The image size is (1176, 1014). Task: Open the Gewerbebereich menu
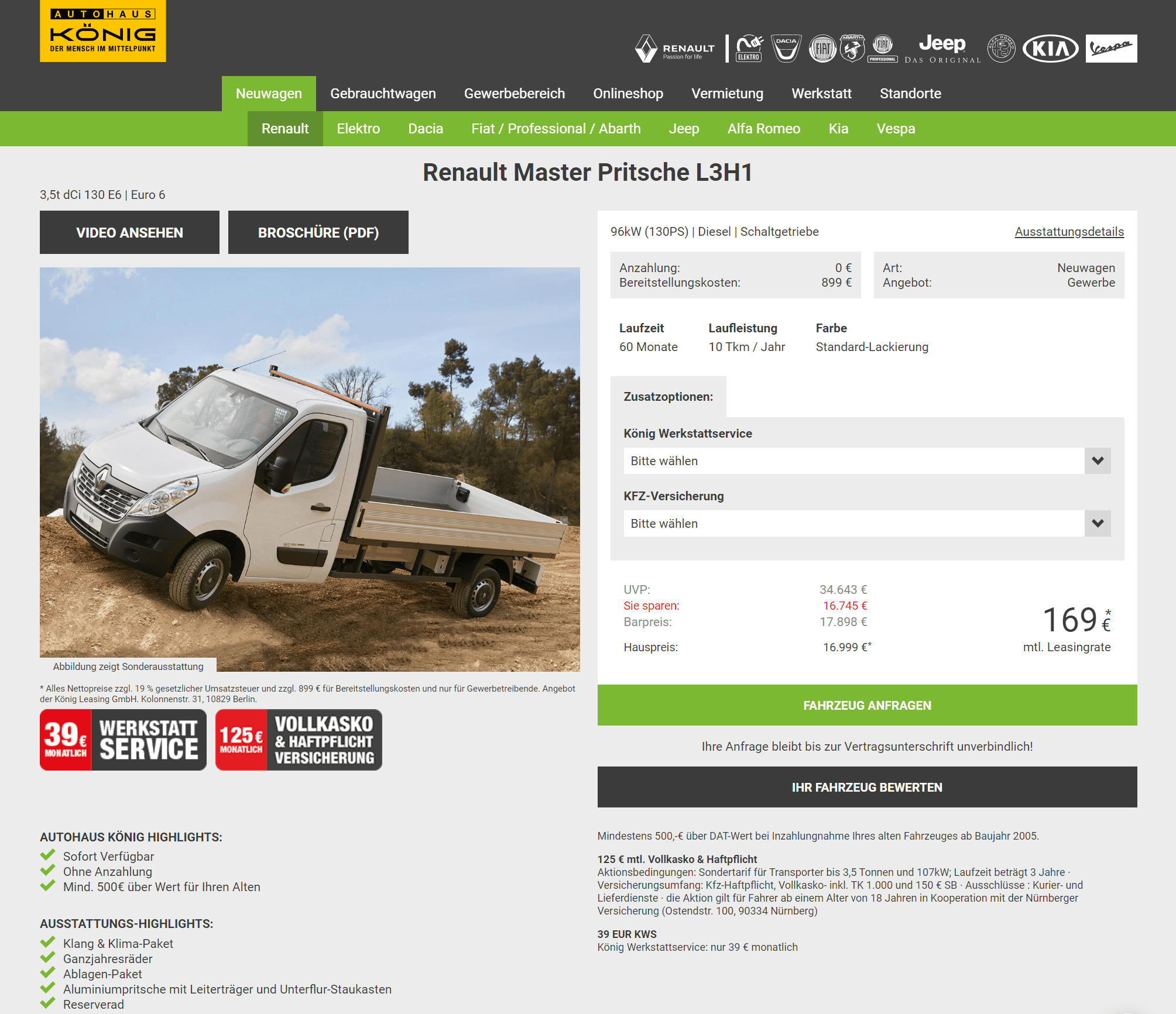515,94
